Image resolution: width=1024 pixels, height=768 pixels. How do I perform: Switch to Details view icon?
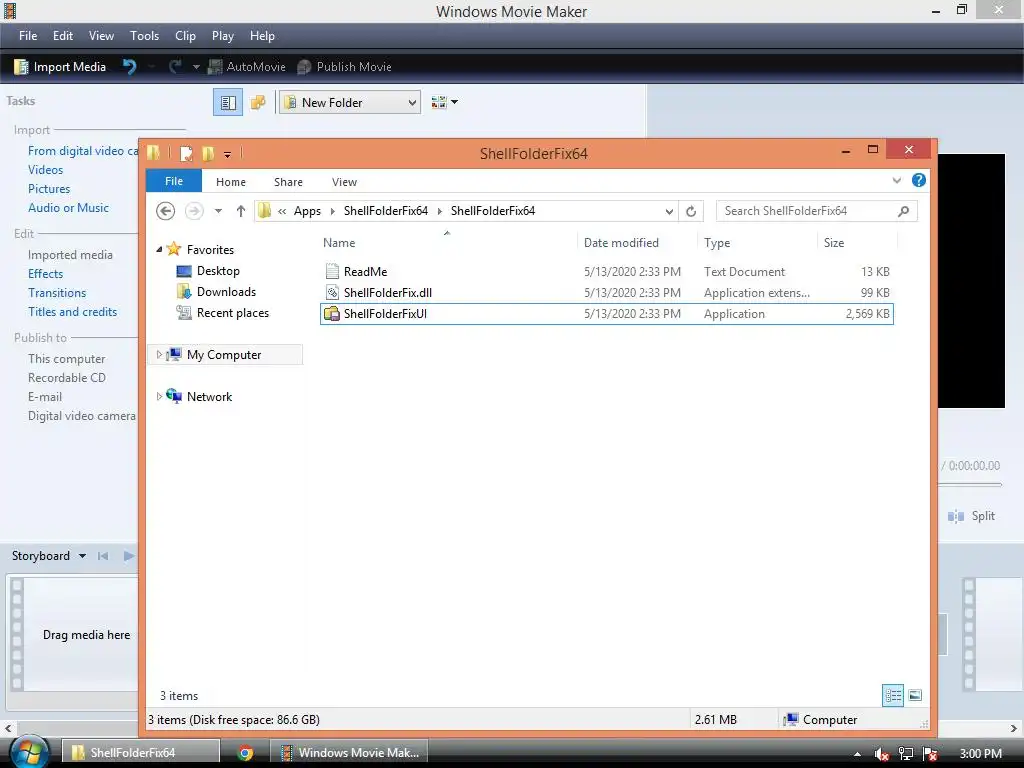[x=893, y=696]
